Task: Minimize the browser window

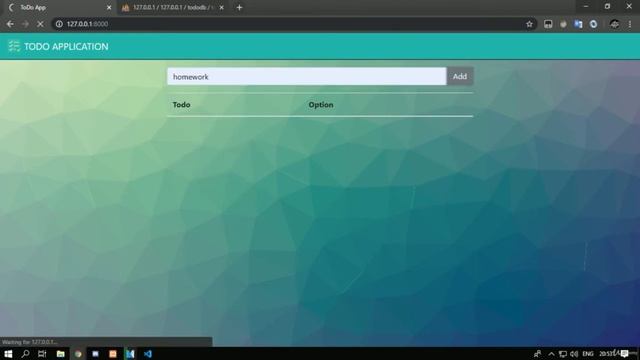Action: point(586,6)
